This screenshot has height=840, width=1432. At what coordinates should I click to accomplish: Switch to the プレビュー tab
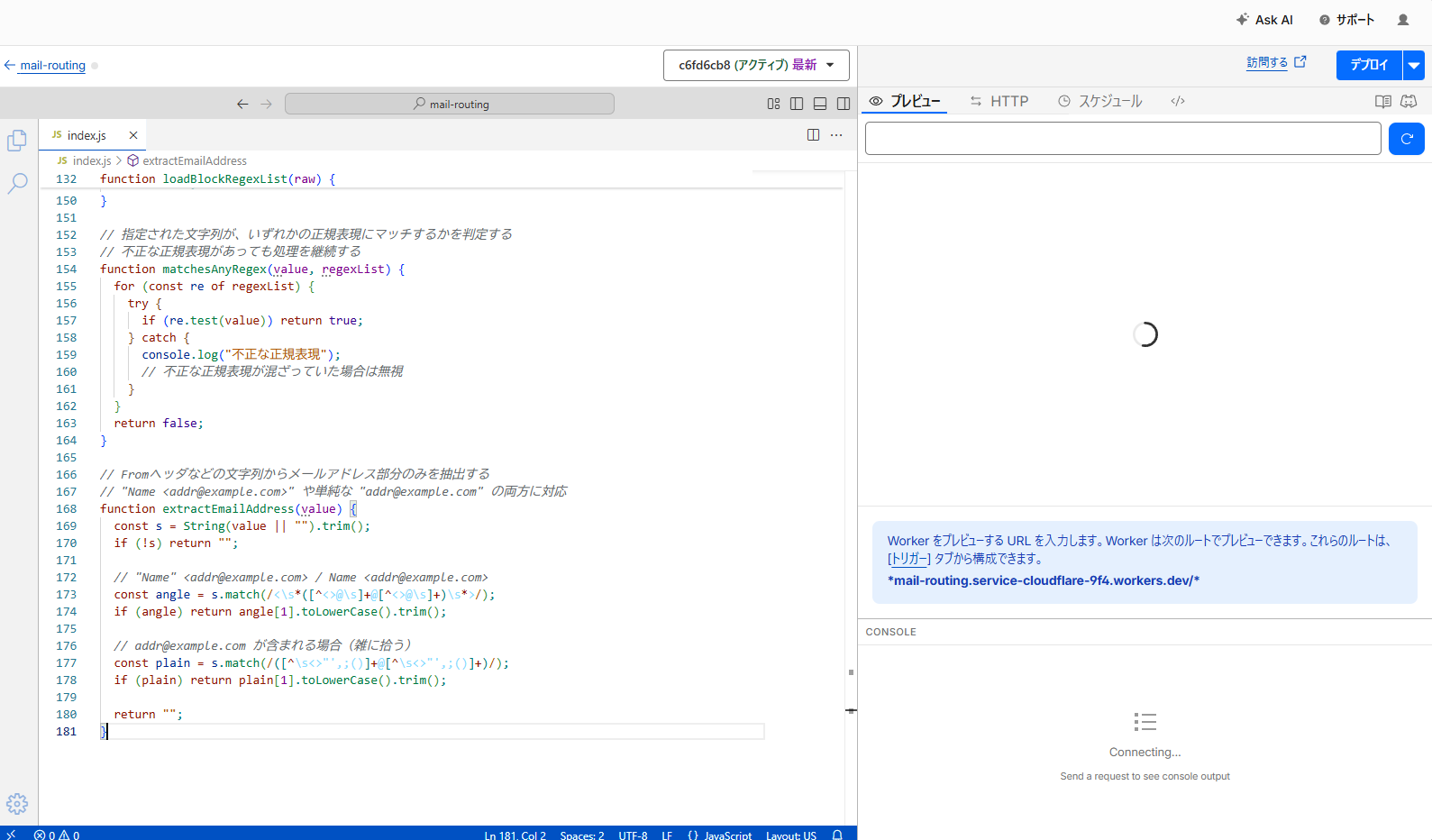tap(905, 101)
